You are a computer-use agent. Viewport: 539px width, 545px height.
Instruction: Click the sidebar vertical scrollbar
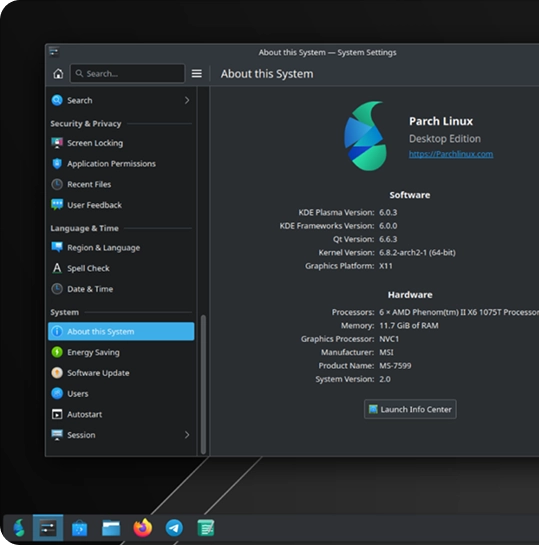(x=203, y=384)
